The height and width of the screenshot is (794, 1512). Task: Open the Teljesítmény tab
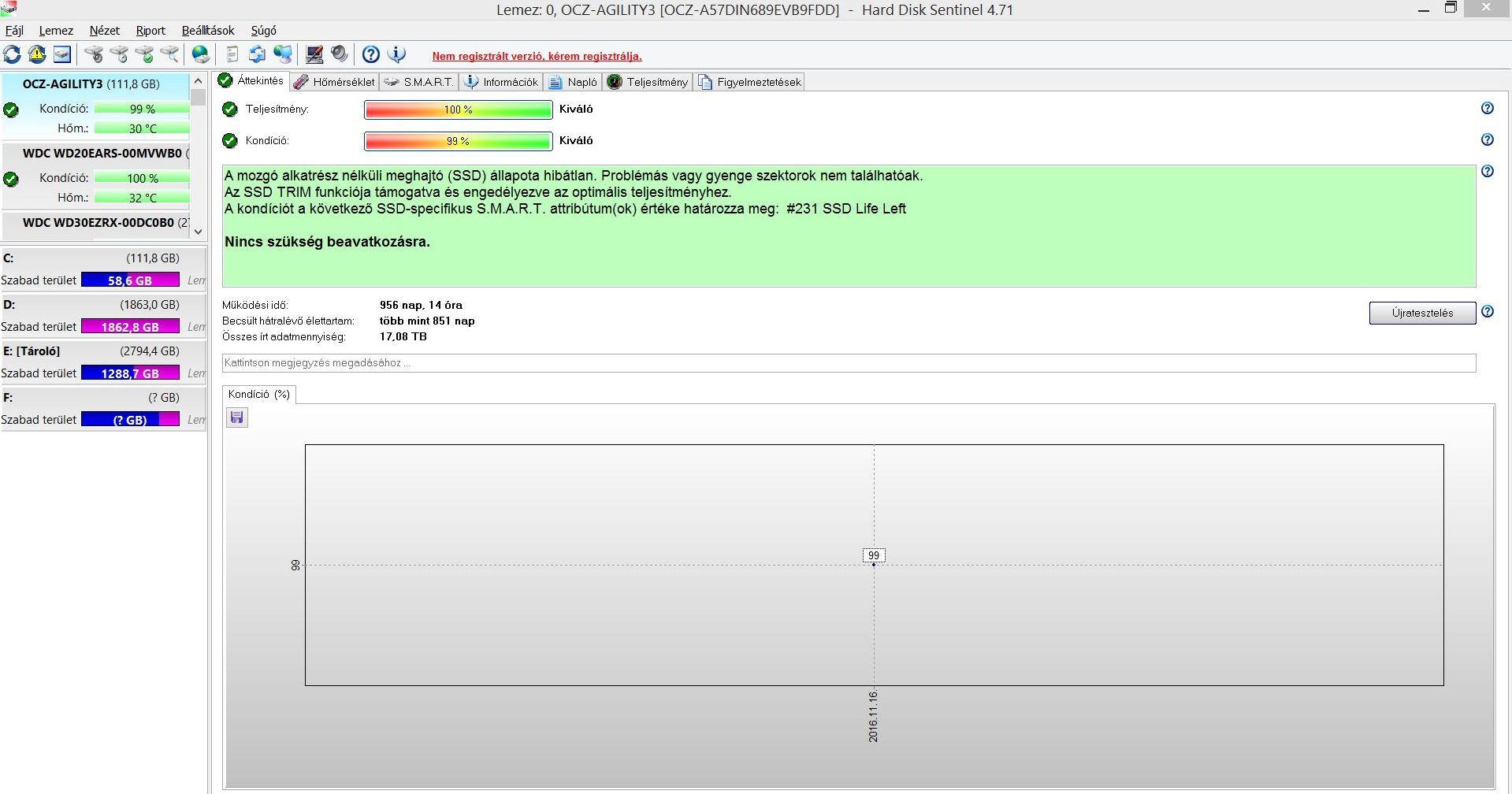[x=648, y=82]
